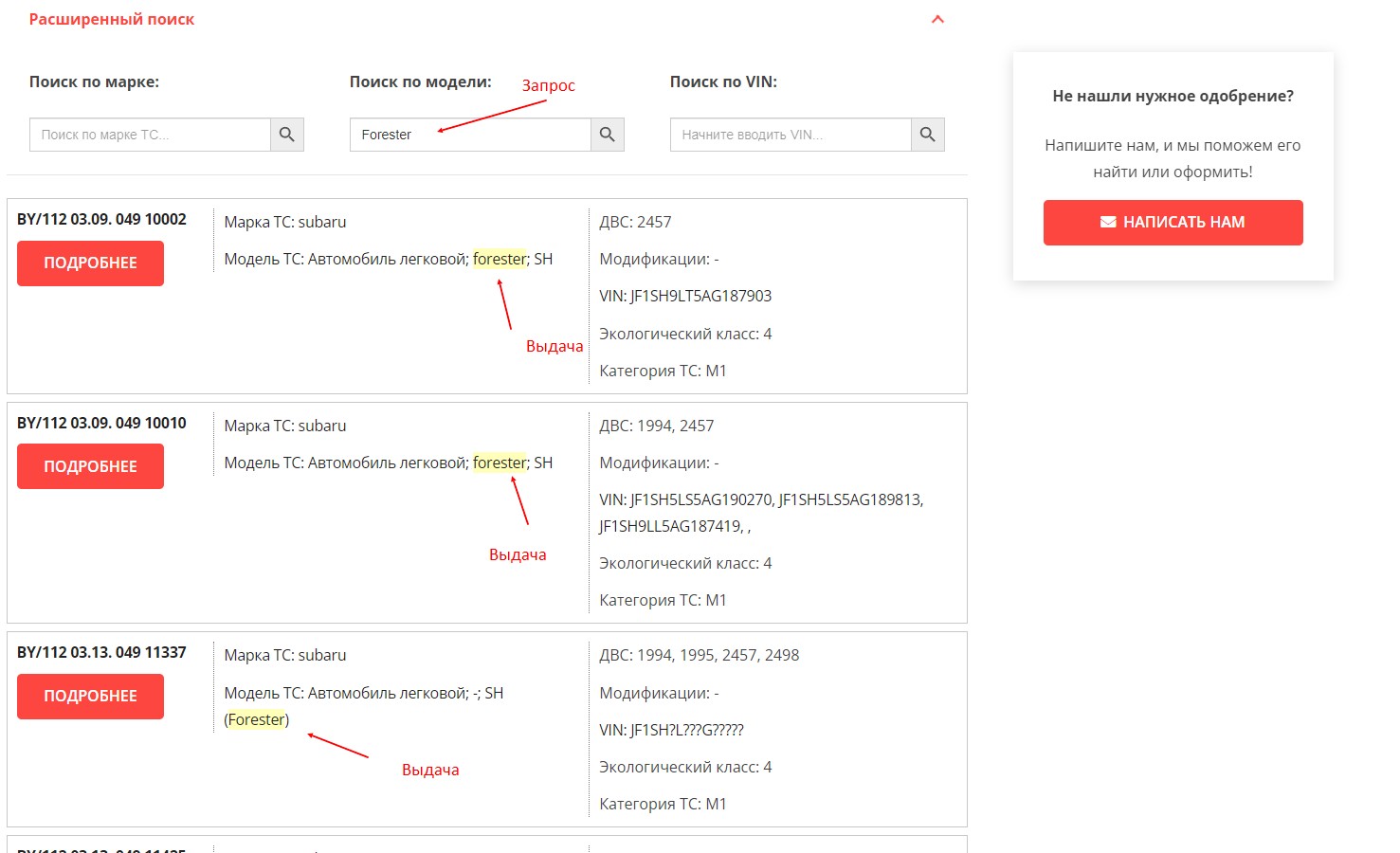This screenshot has height=853, width=1400.
Task: Collapse the Расширенный поиск chevron
Action: tap(937, 20)
